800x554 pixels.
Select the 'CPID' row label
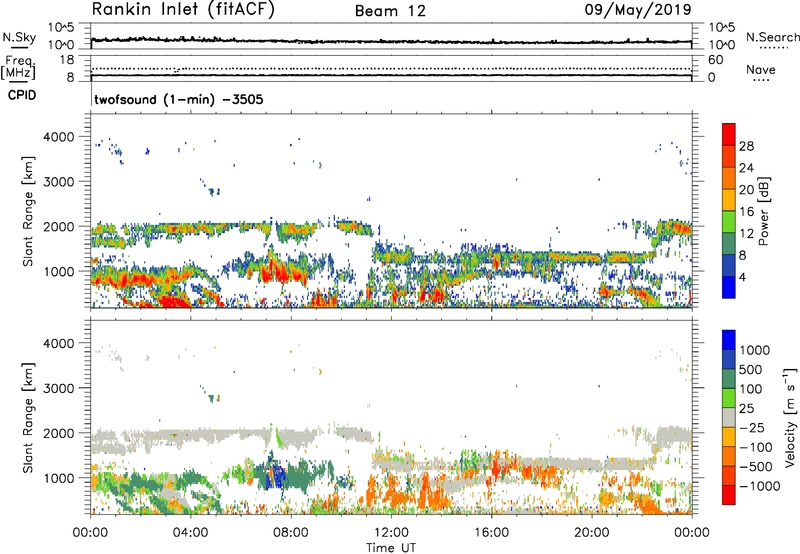click(x=22, y=95)
